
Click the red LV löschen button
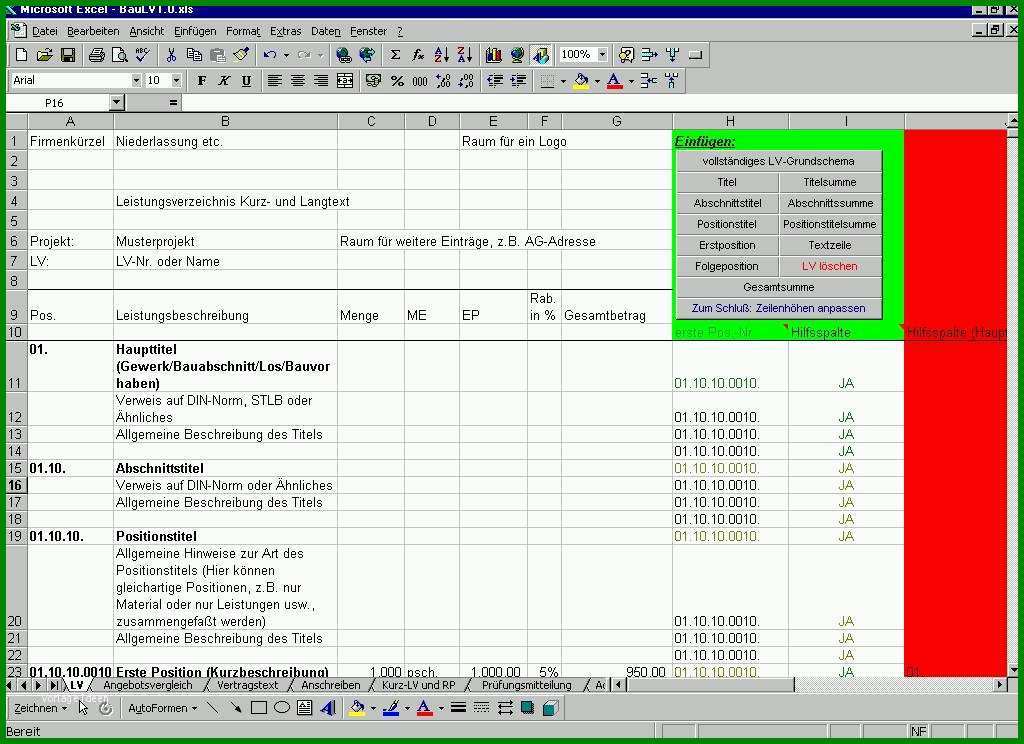829,266
